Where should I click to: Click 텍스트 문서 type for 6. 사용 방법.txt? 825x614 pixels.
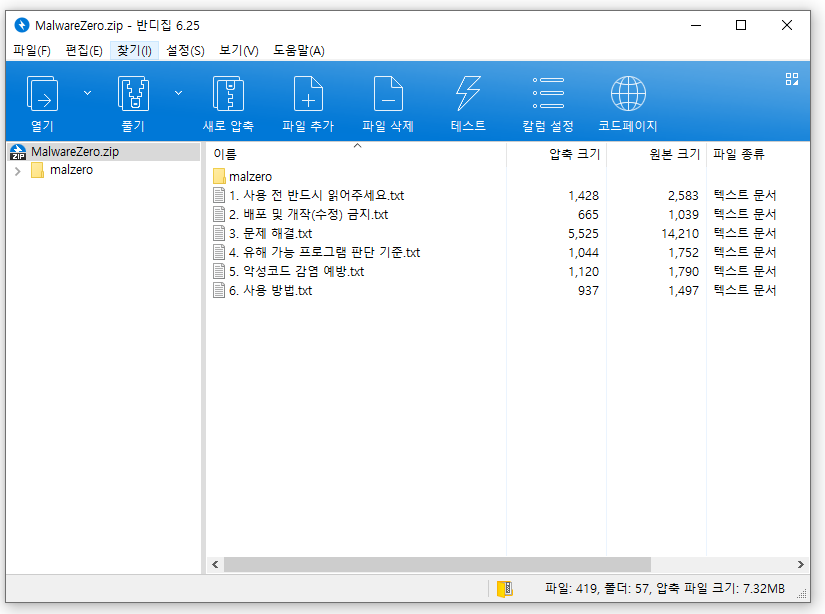(744, 290)
